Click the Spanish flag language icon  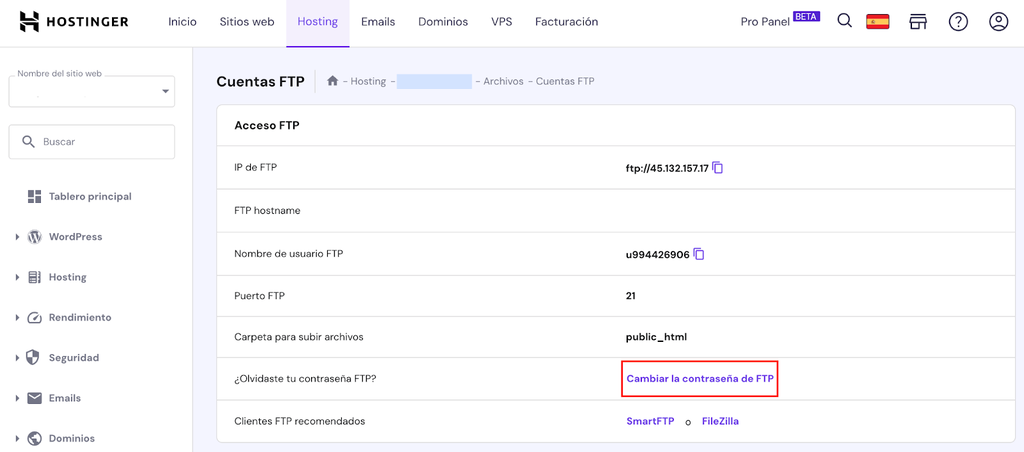point(878,21)
